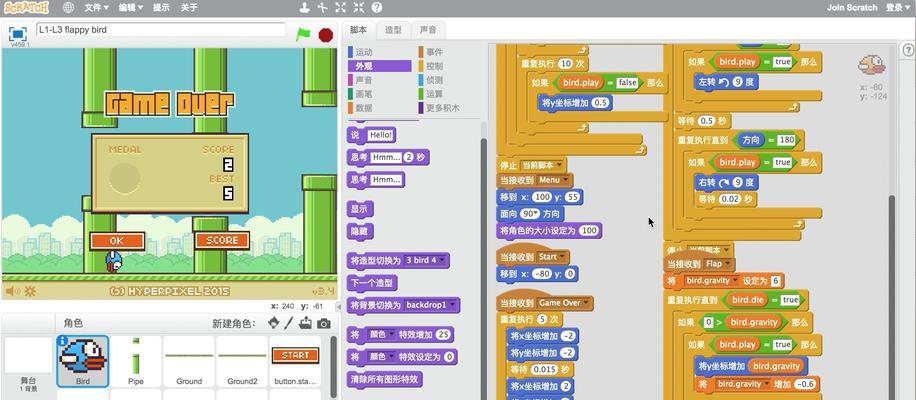The width and height of the screenshot is (916, 400).
Task: Toggle the game sound speaker icon
Action: pos(11,291)
